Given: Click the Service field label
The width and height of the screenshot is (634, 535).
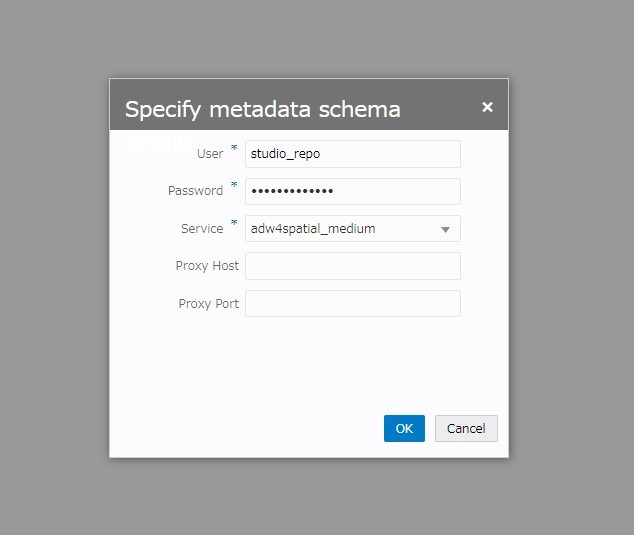Looking at the screenshot, I should tap(202, 229).
